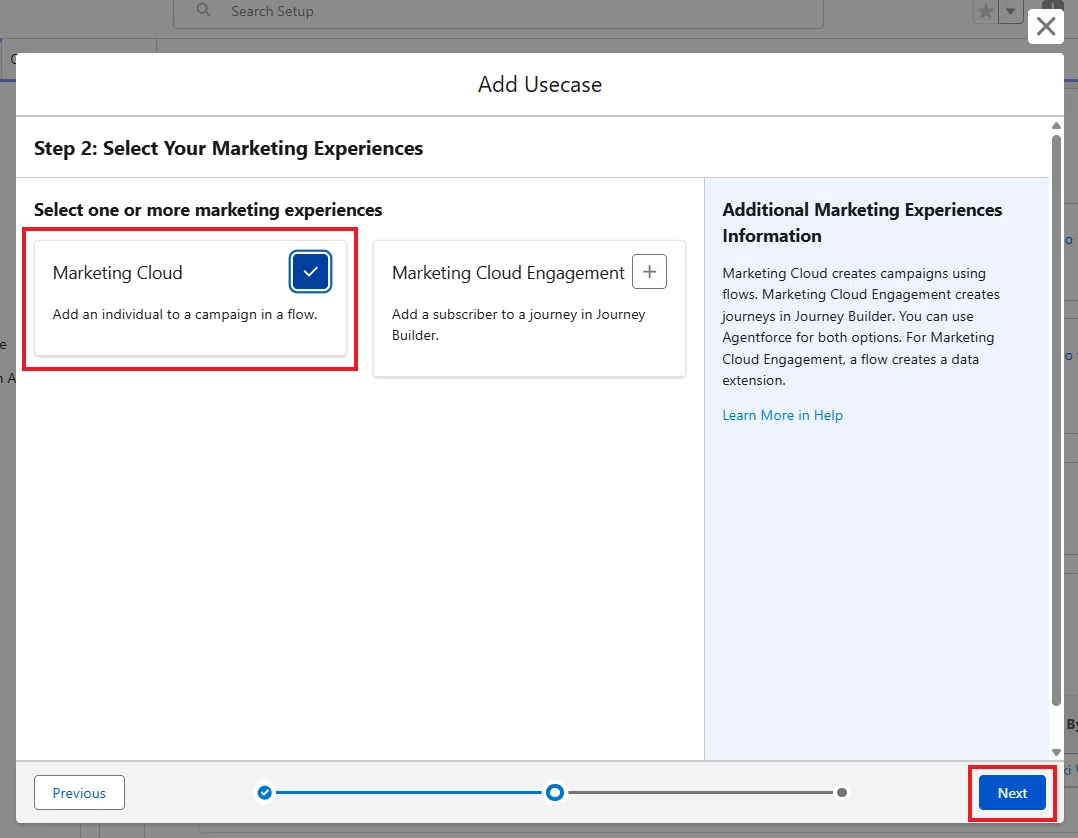Click Additional Marketing Experiences Information heading
1078x838 pixels.
click(x=862, y=223)
